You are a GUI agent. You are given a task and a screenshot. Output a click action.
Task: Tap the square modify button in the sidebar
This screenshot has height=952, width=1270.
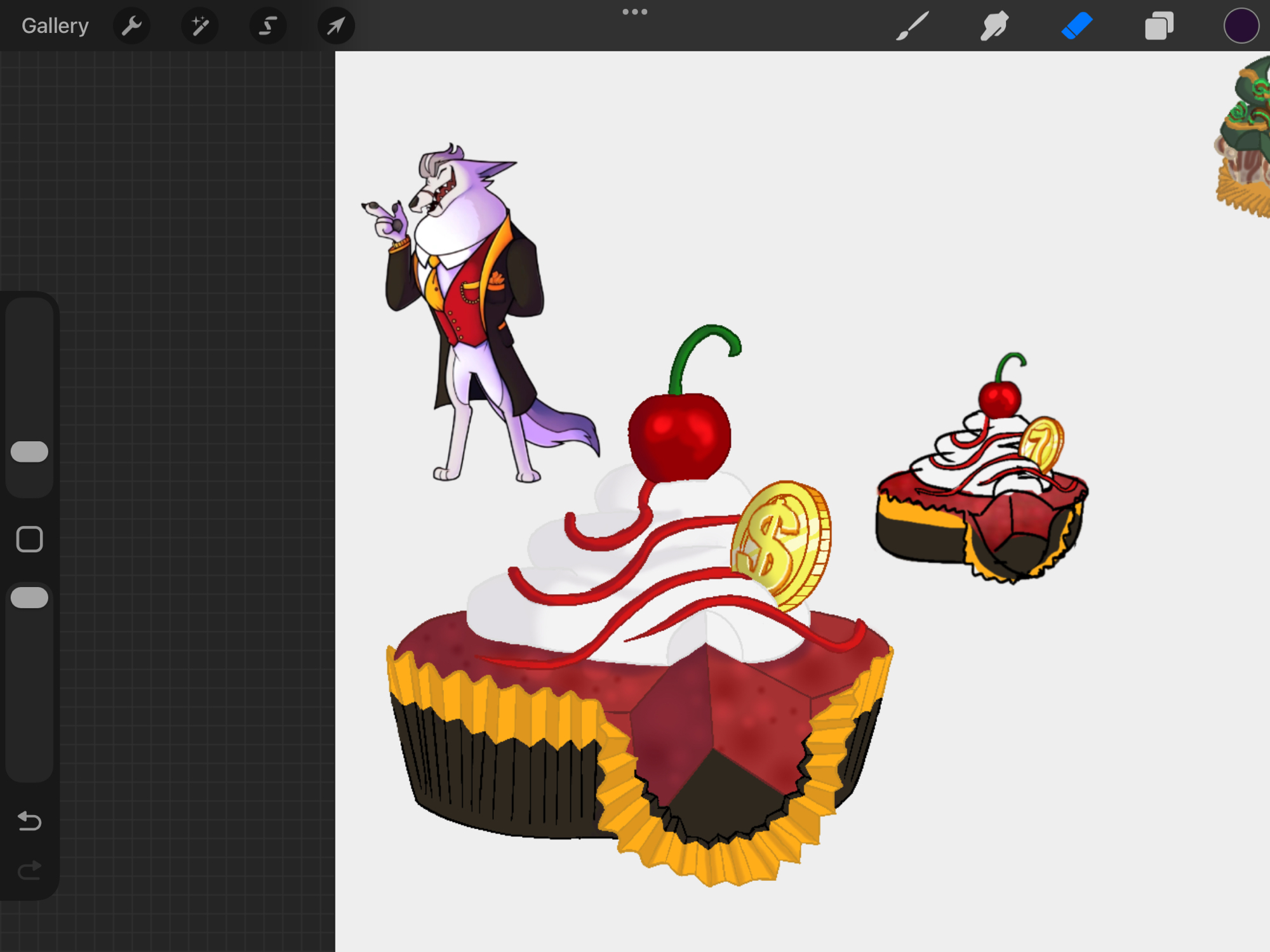point(30,539)
